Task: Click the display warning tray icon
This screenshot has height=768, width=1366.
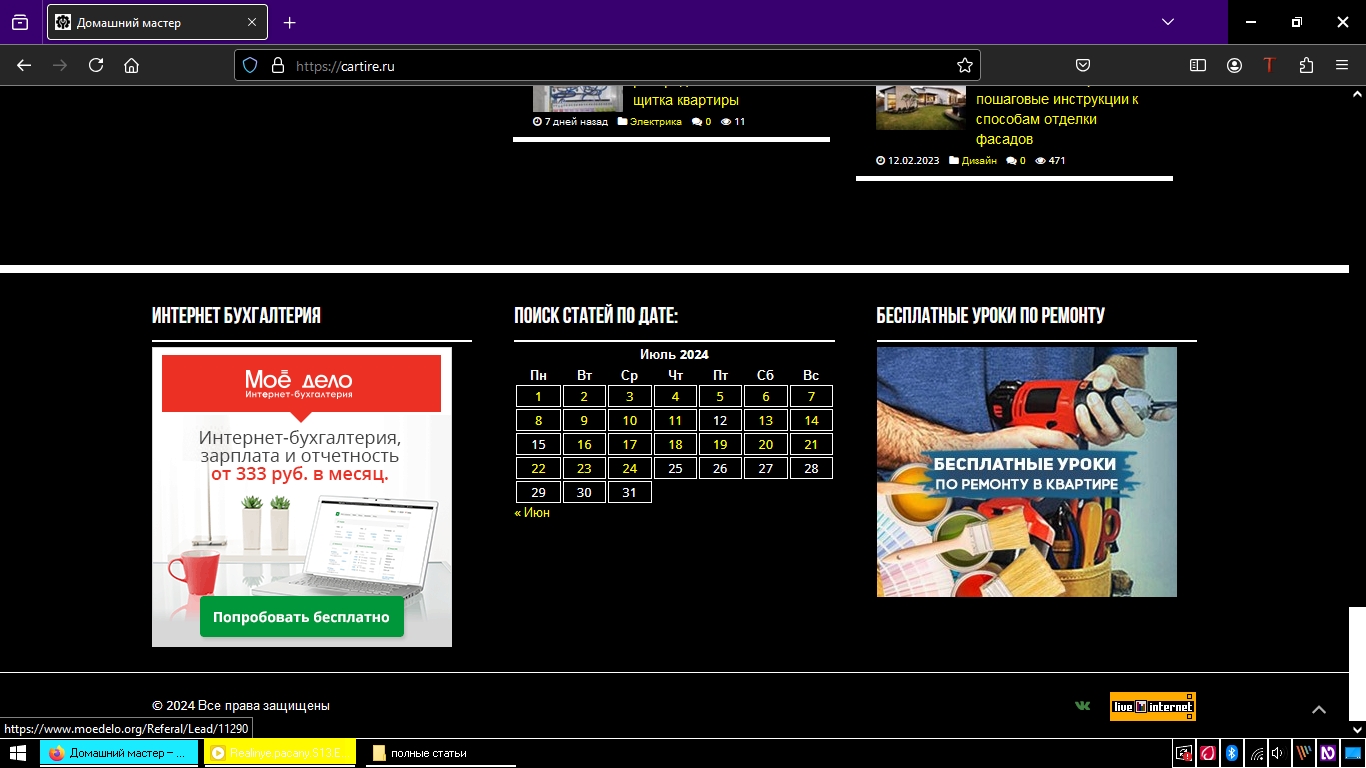Action: point(1184,753)
